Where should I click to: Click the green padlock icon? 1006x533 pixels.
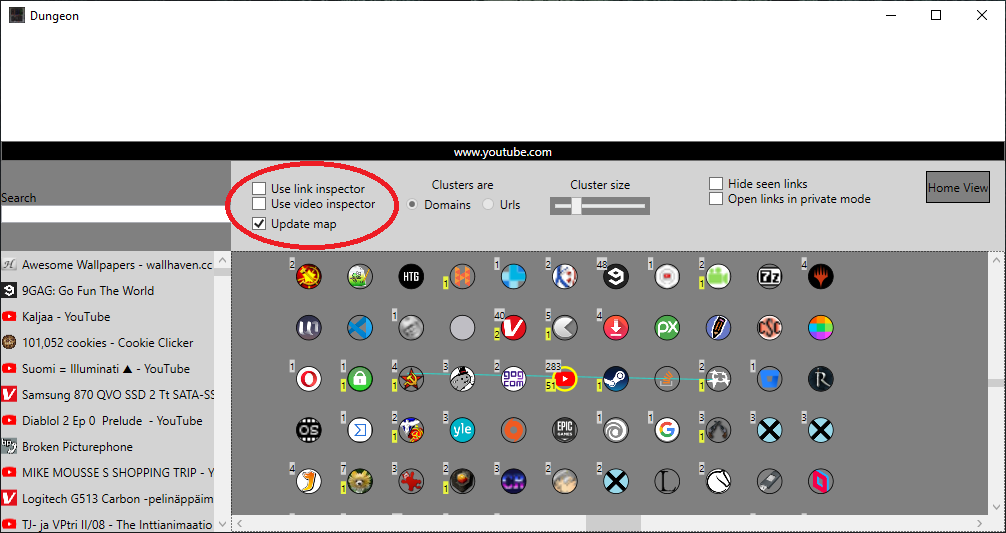point(360,379)
